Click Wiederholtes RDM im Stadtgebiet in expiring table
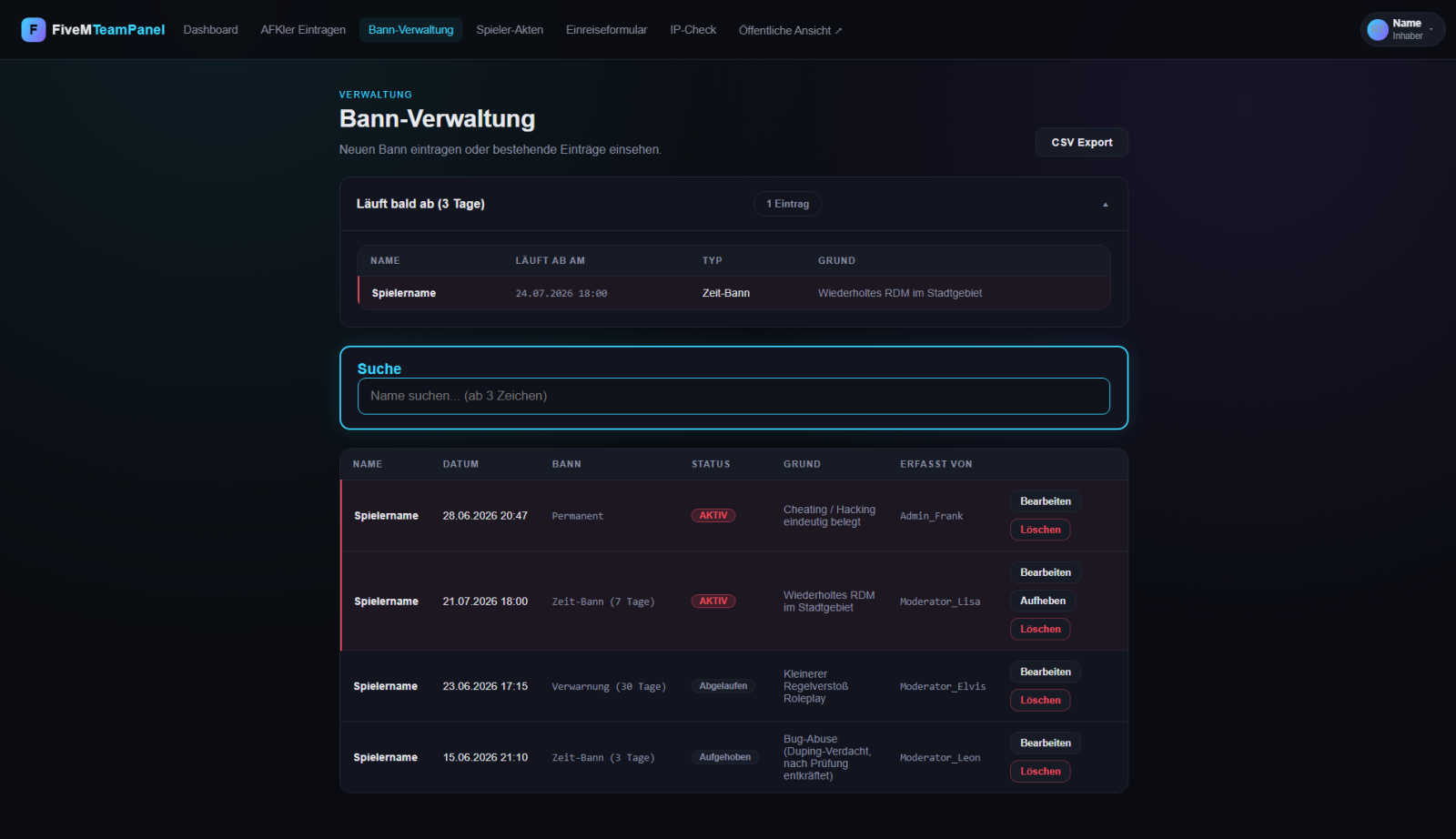Viewport: 1456px width, 839px height. 900,293
